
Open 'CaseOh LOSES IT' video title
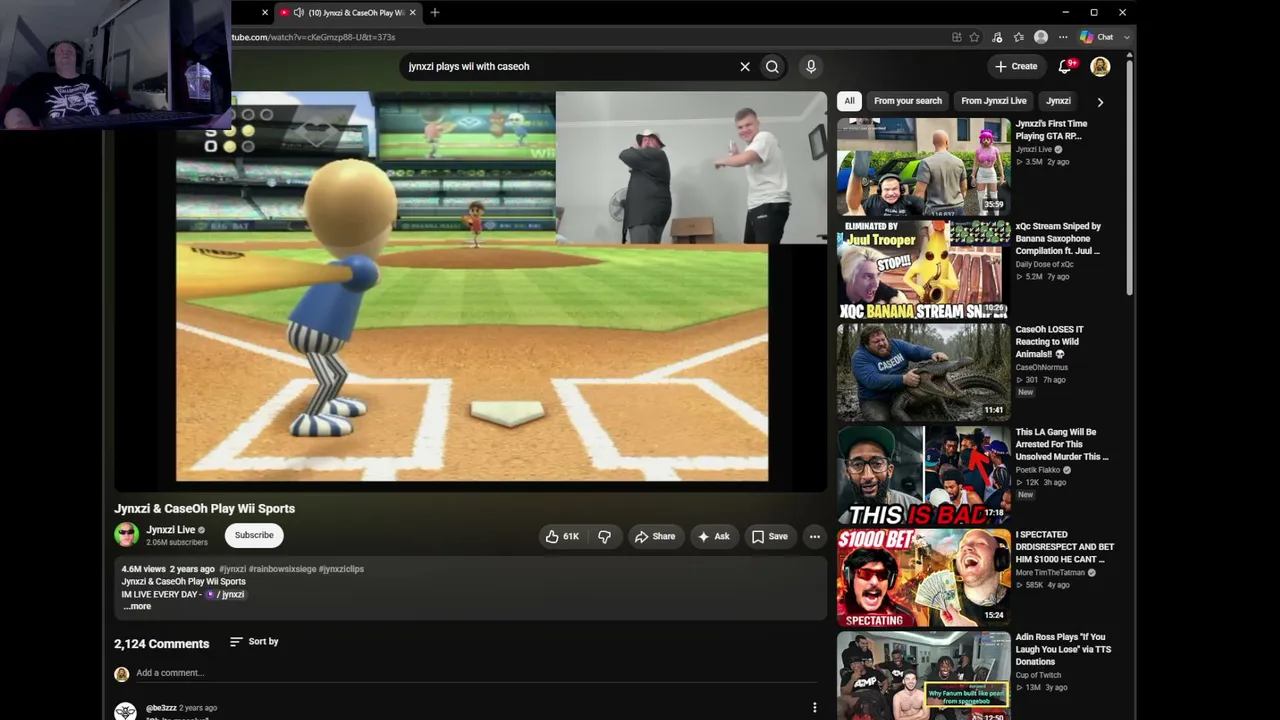(x=1050, y=342)
